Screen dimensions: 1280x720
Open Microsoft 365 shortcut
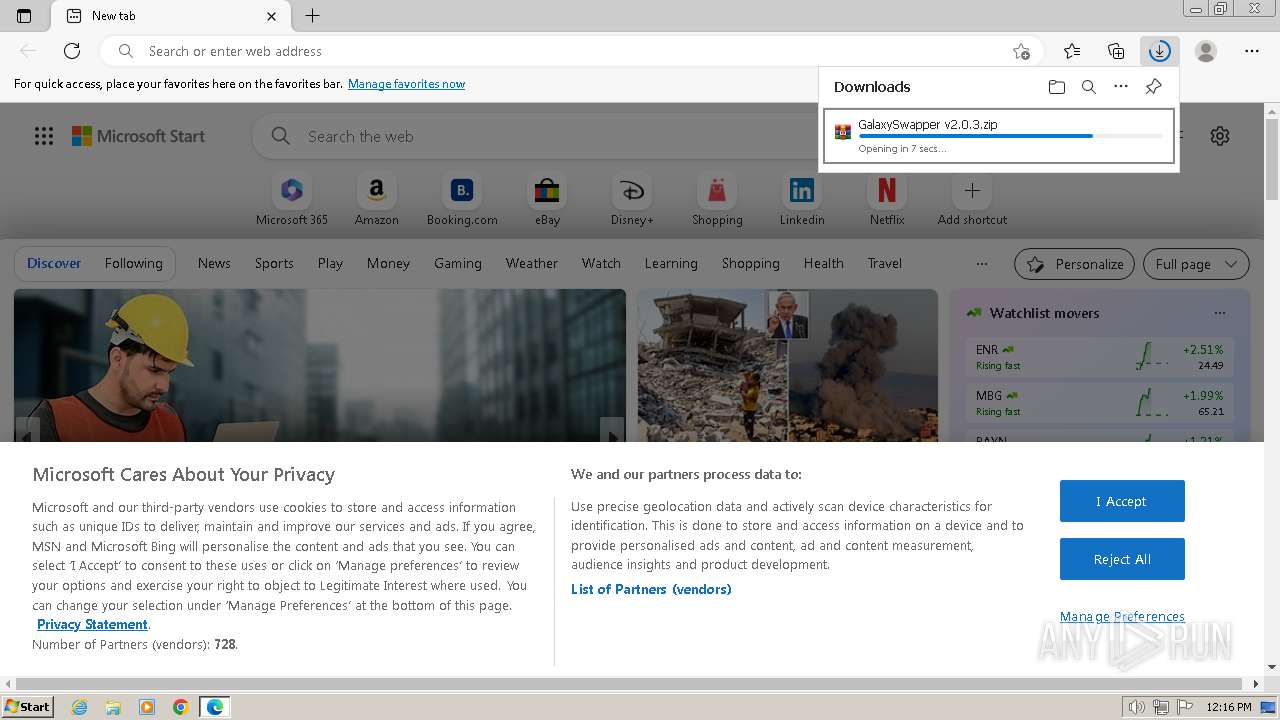pyautogui.click(x=292, y=199)
